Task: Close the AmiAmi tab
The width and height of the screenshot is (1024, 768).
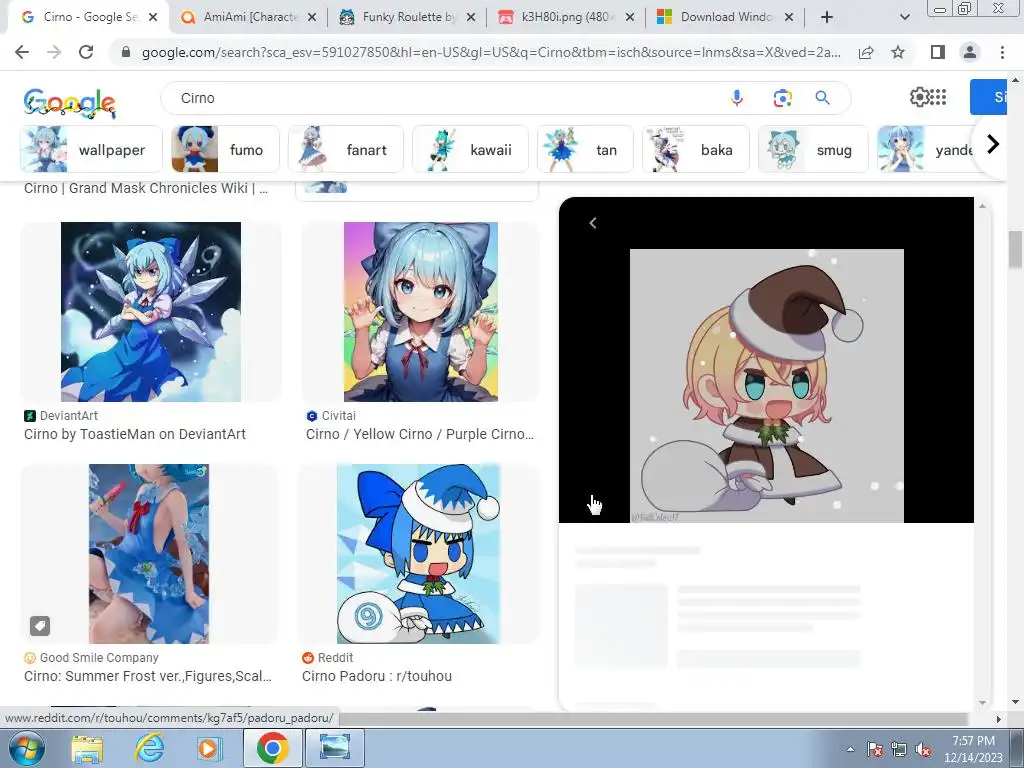Action: 312,18
